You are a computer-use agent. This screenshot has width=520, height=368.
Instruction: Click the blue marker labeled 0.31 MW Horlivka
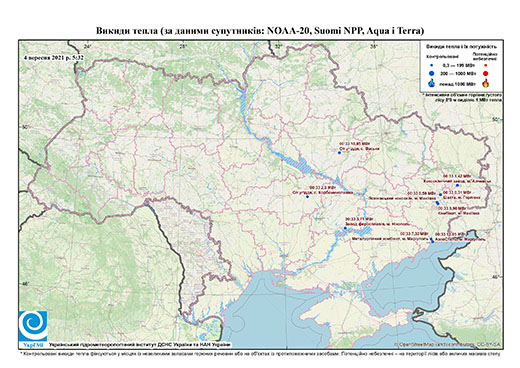pos(440,194)
